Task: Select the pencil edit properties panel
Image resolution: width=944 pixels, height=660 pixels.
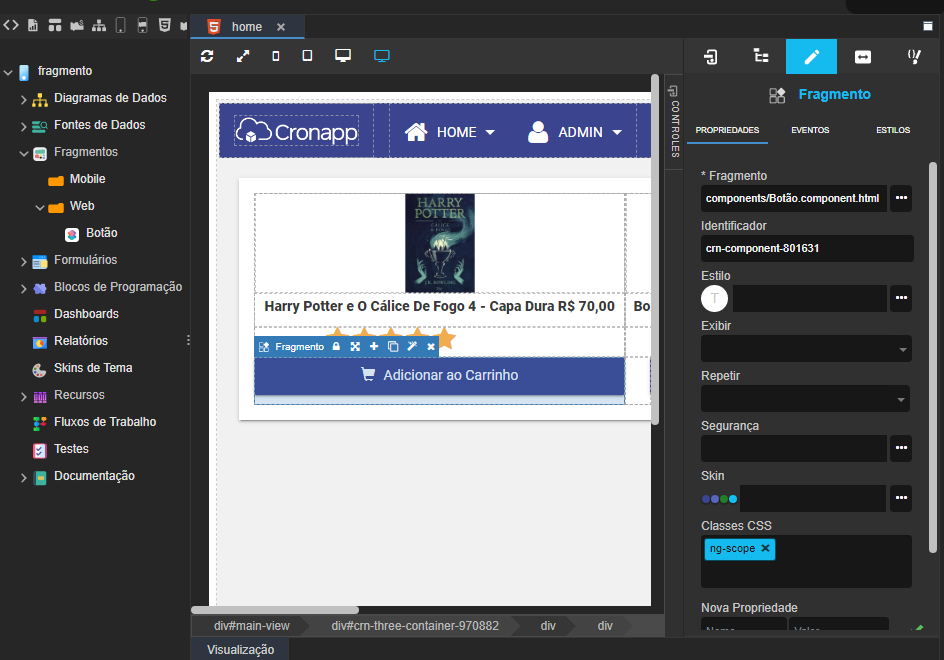Action: point(812,57)
